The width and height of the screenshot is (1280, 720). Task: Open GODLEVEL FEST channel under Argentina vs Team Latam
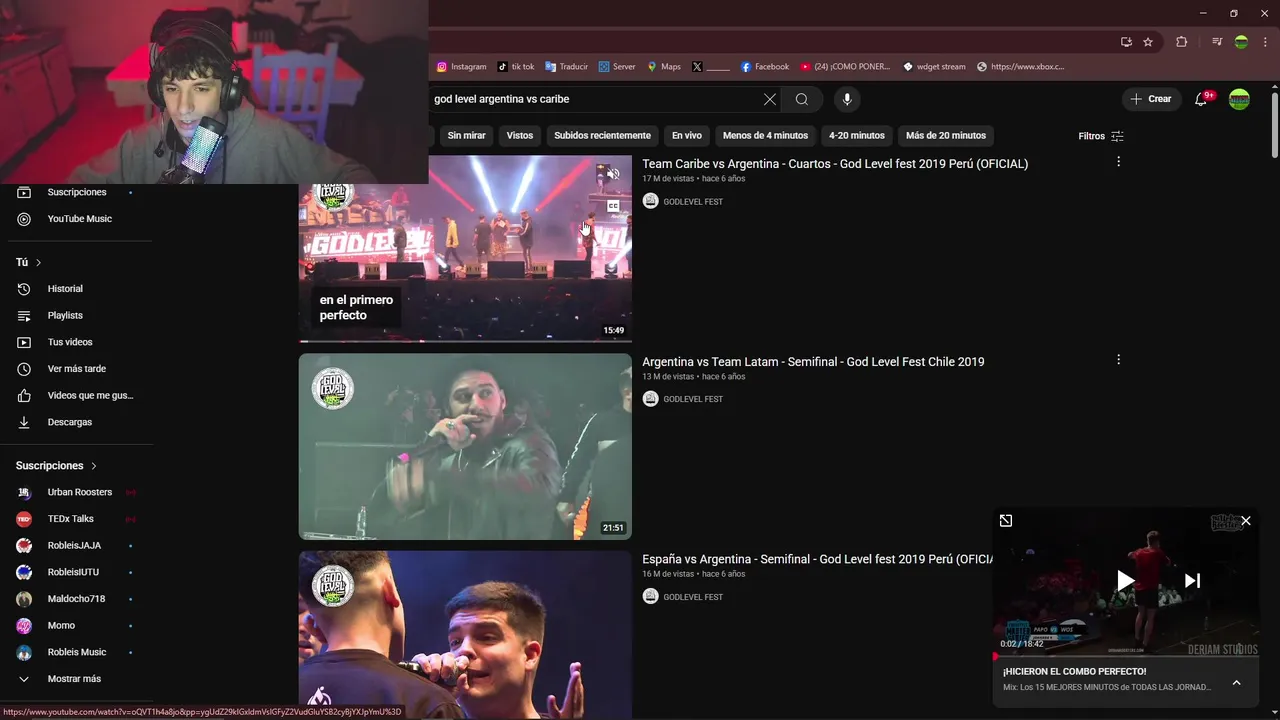693,399
